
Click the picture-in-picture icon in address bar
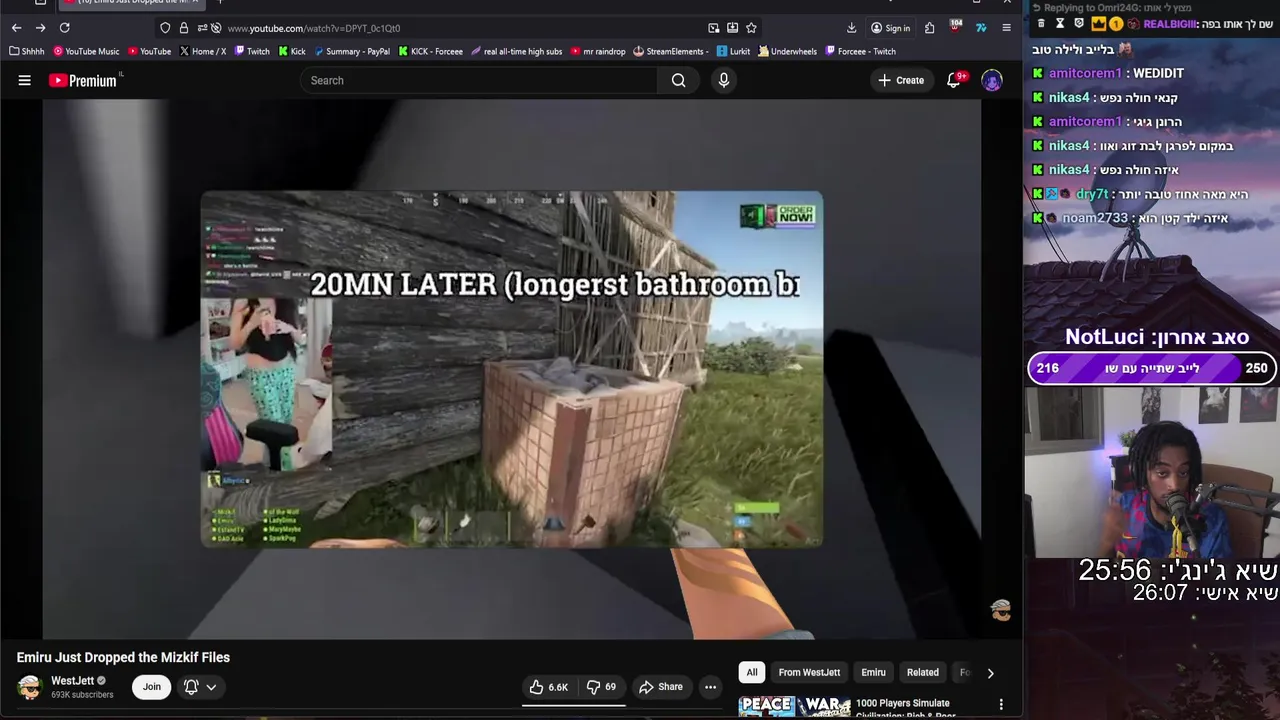[714, 28]
